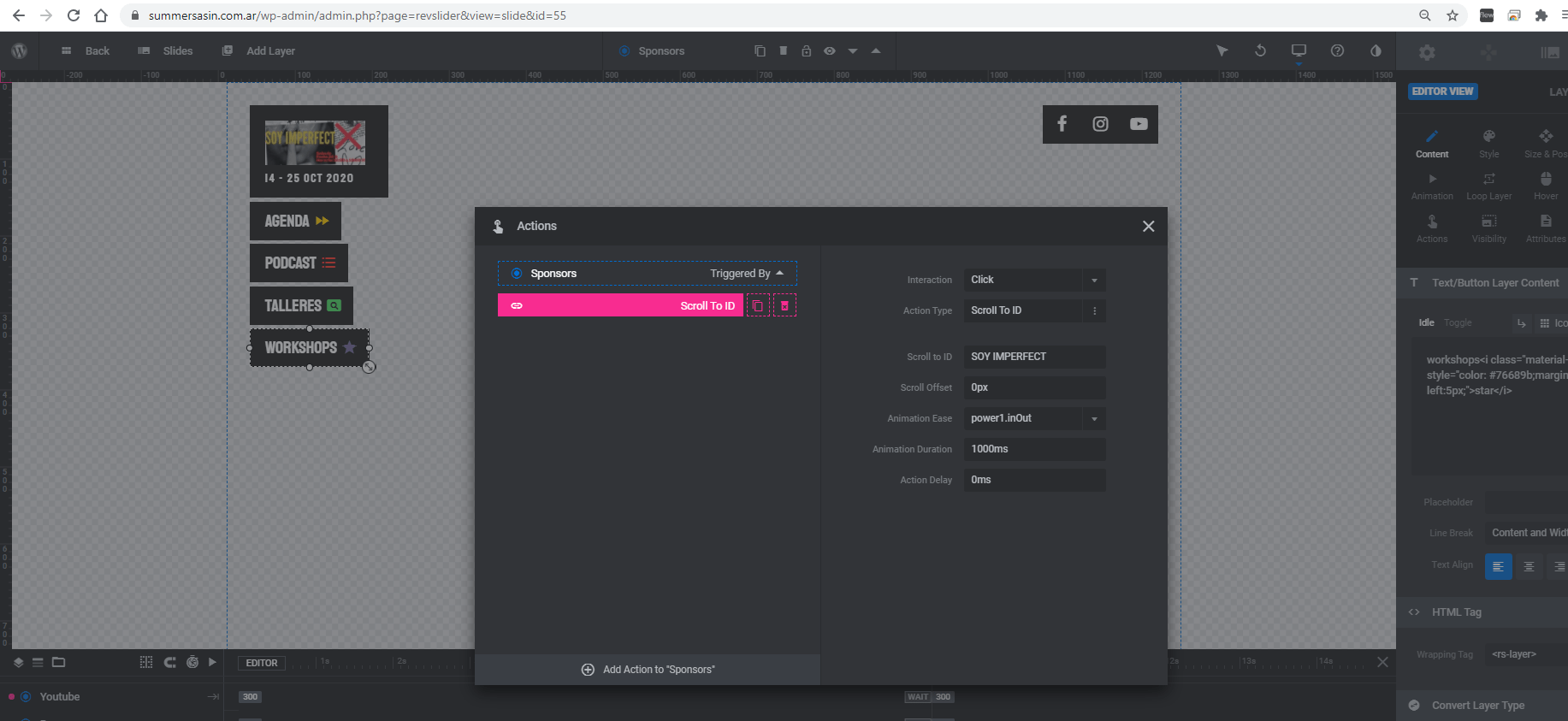Open the Action Type selector
This screenshot has height=721, width=1568.
click(x=1035, y=310)
